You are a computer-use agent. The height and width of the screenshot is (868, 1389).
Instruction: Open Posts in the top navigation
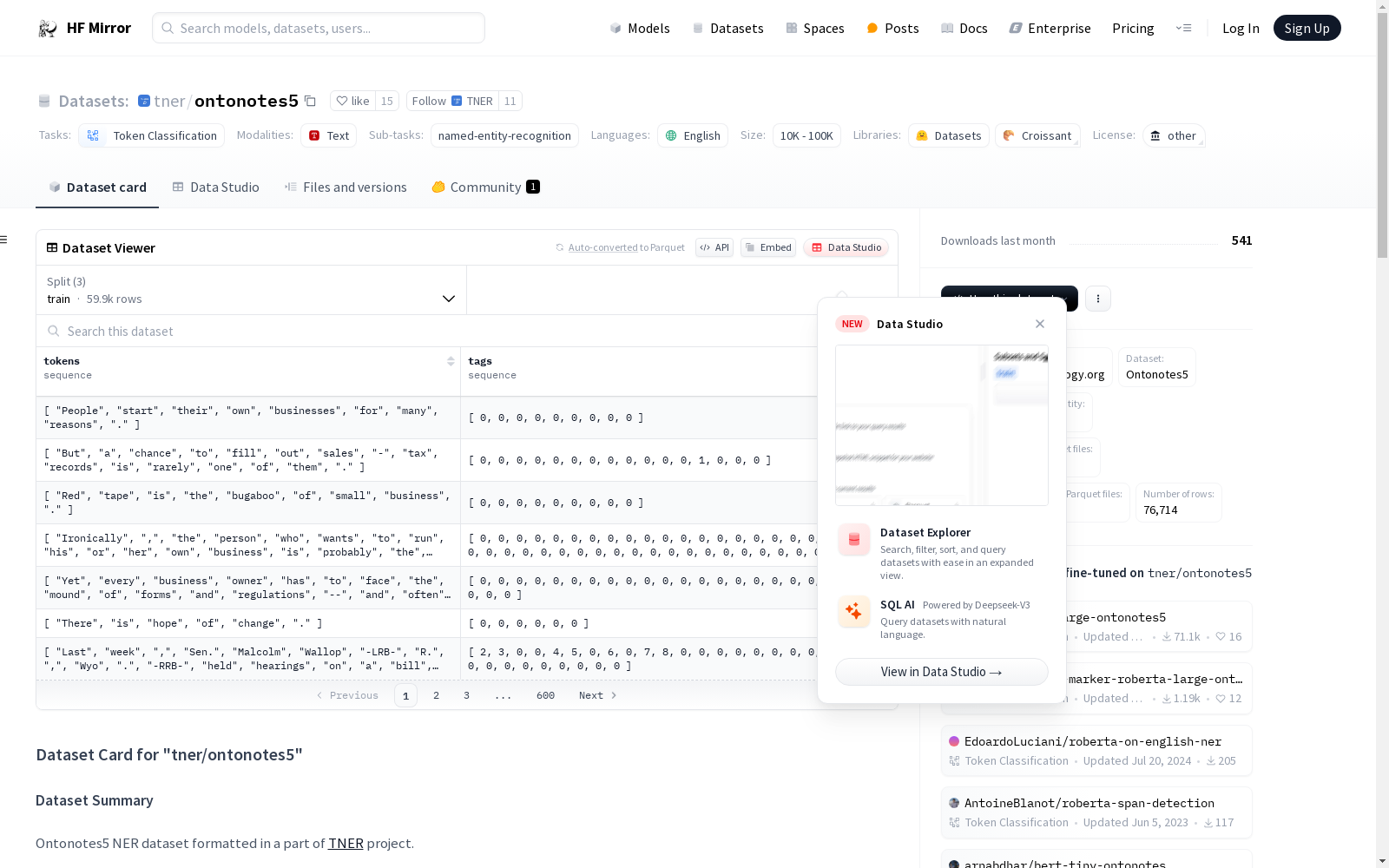tap(892, 28)
